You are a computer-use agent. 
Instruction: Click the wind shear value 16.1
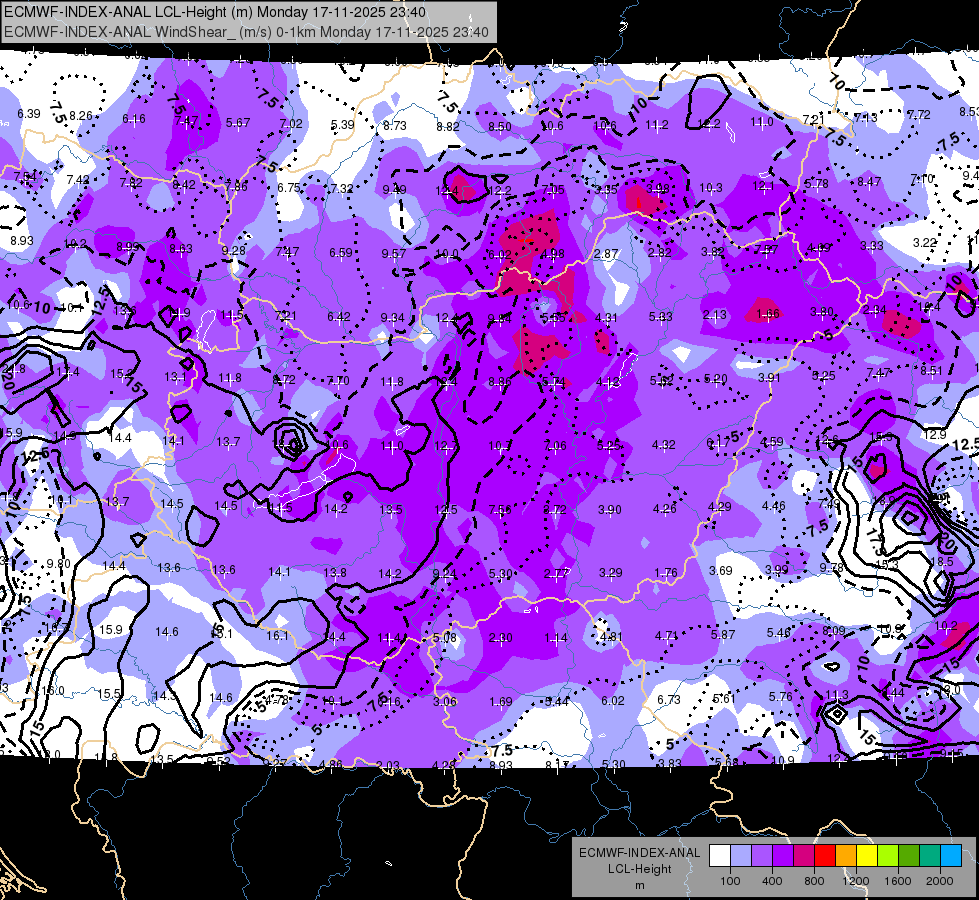277,636
